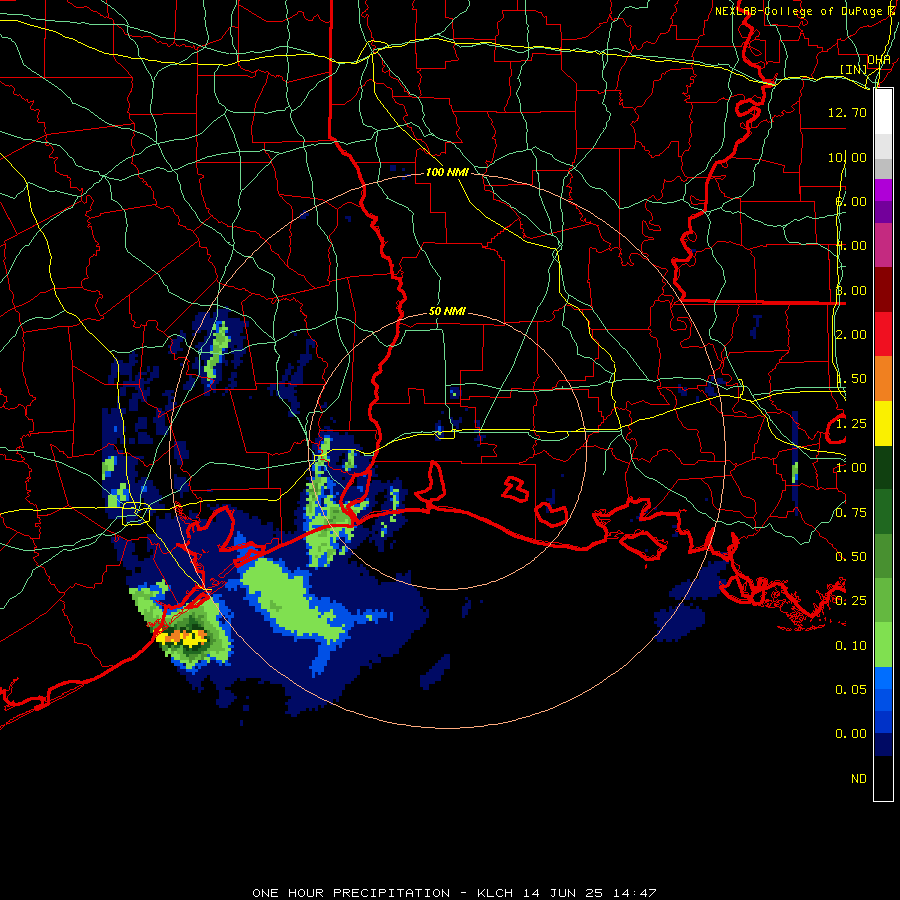Select the navy blue swatch above ND
This screenshot has height=900, width=900.
(883, 744)
